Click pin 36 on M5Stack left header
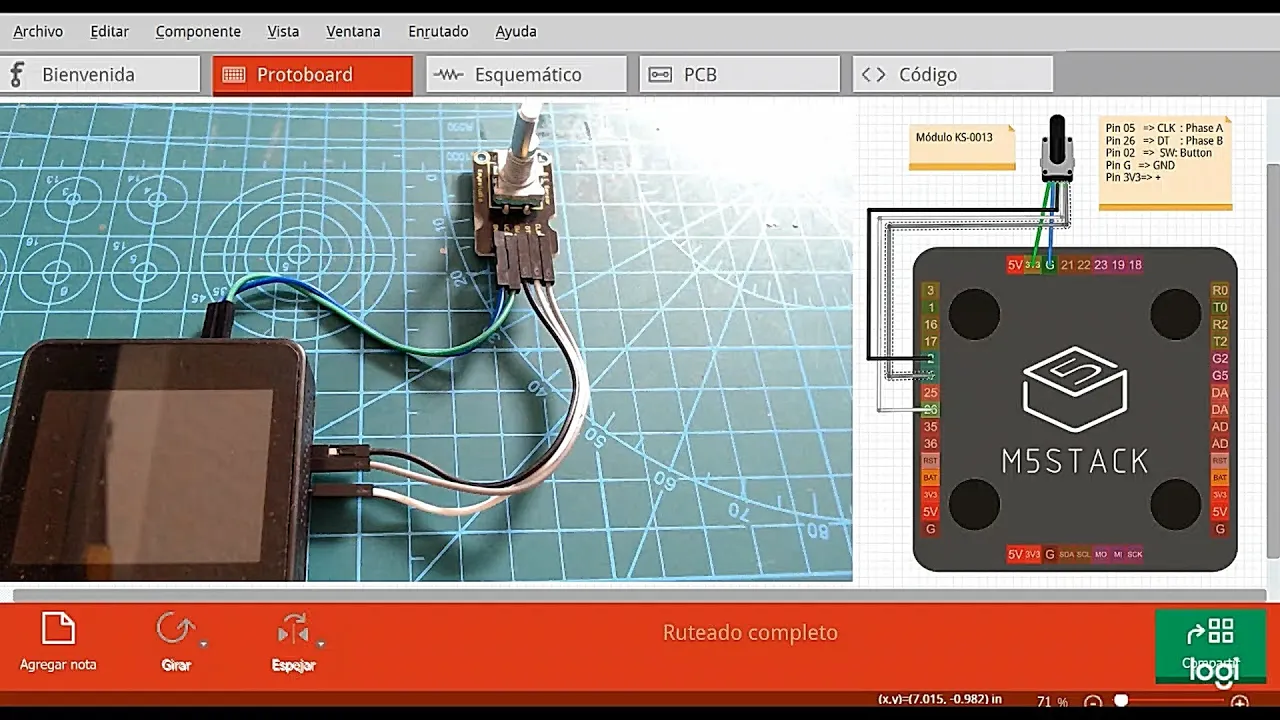 click(931, 443)
